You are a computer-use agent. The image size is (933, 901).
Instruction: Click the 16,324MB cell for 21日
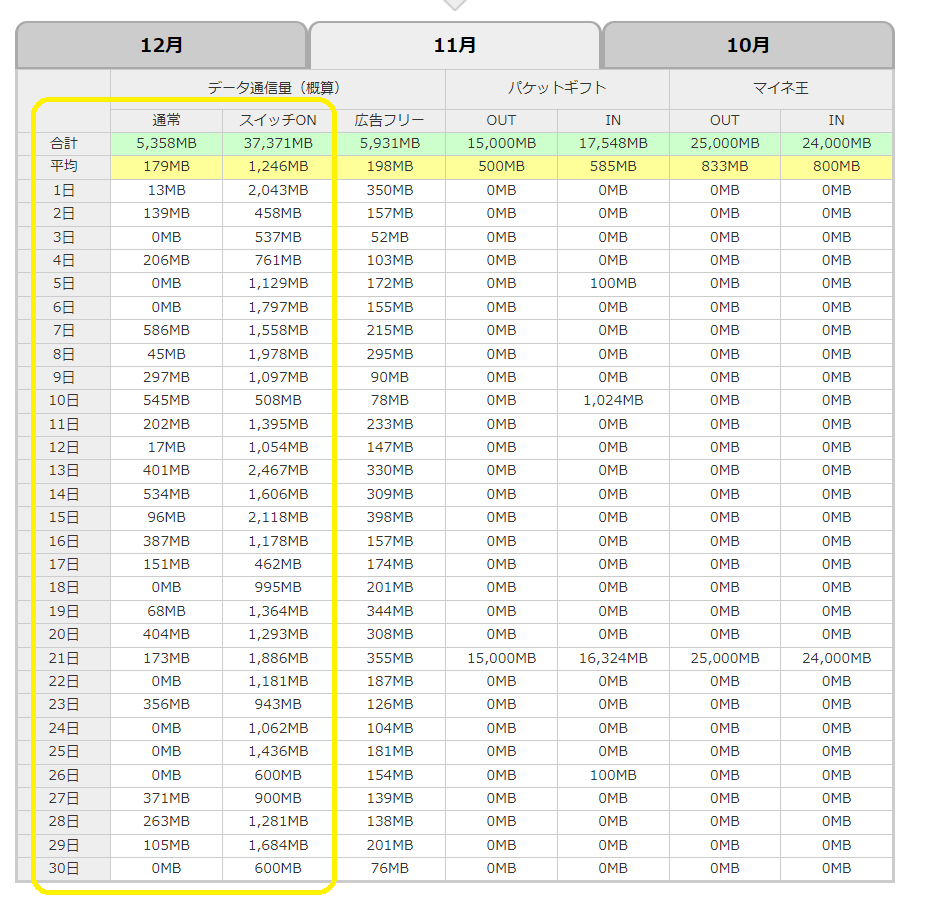[x=613, y=659]
